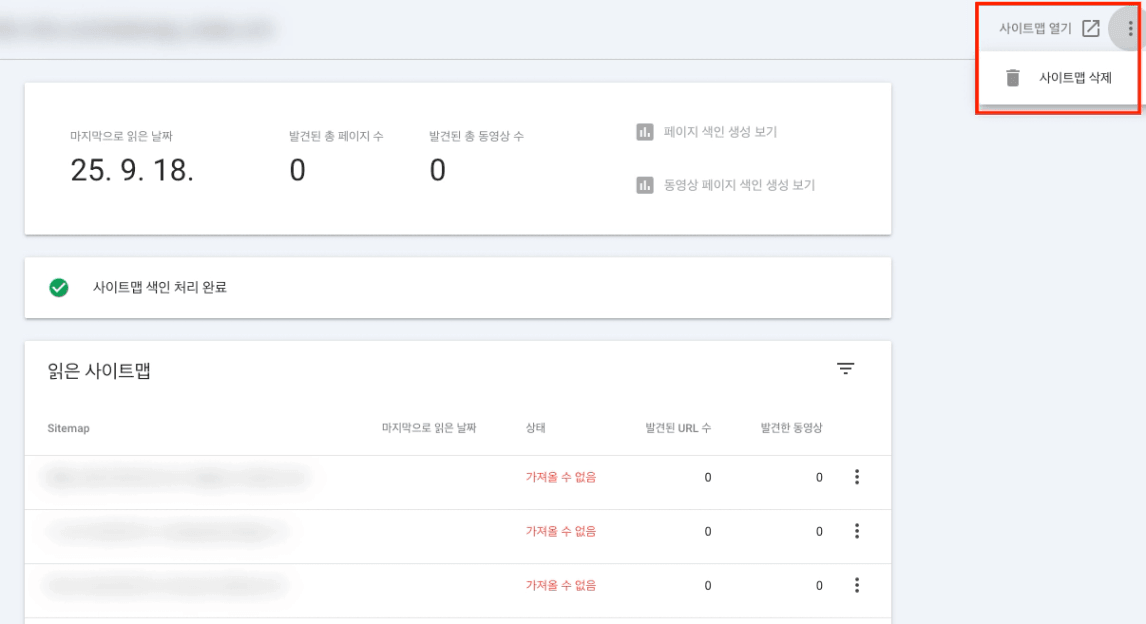1146x624 pixels.
Task: Click the Sitemap column header
Action: click(68, 428)
